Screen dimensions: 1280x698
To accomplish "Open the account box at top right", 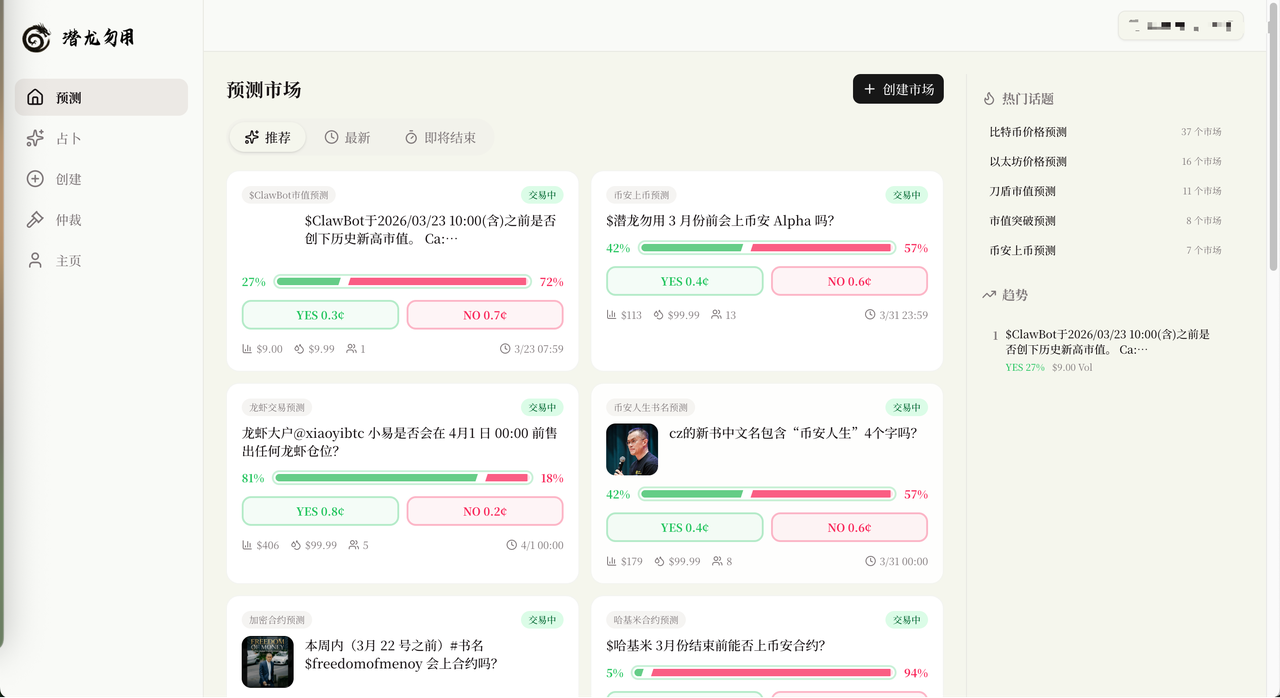I will click(x=1180, y=26).
